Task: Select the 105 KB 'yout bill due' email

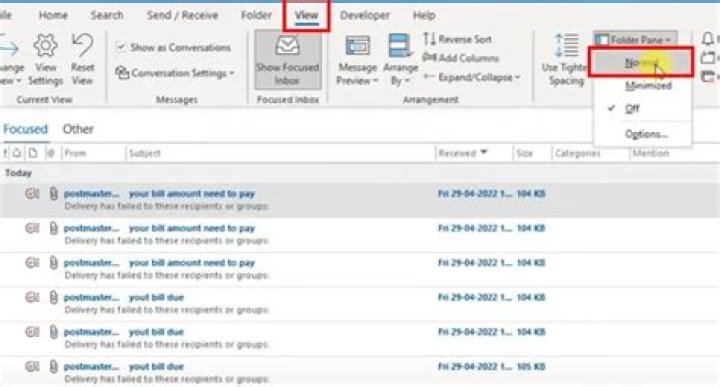Action: tap(360, 372)
